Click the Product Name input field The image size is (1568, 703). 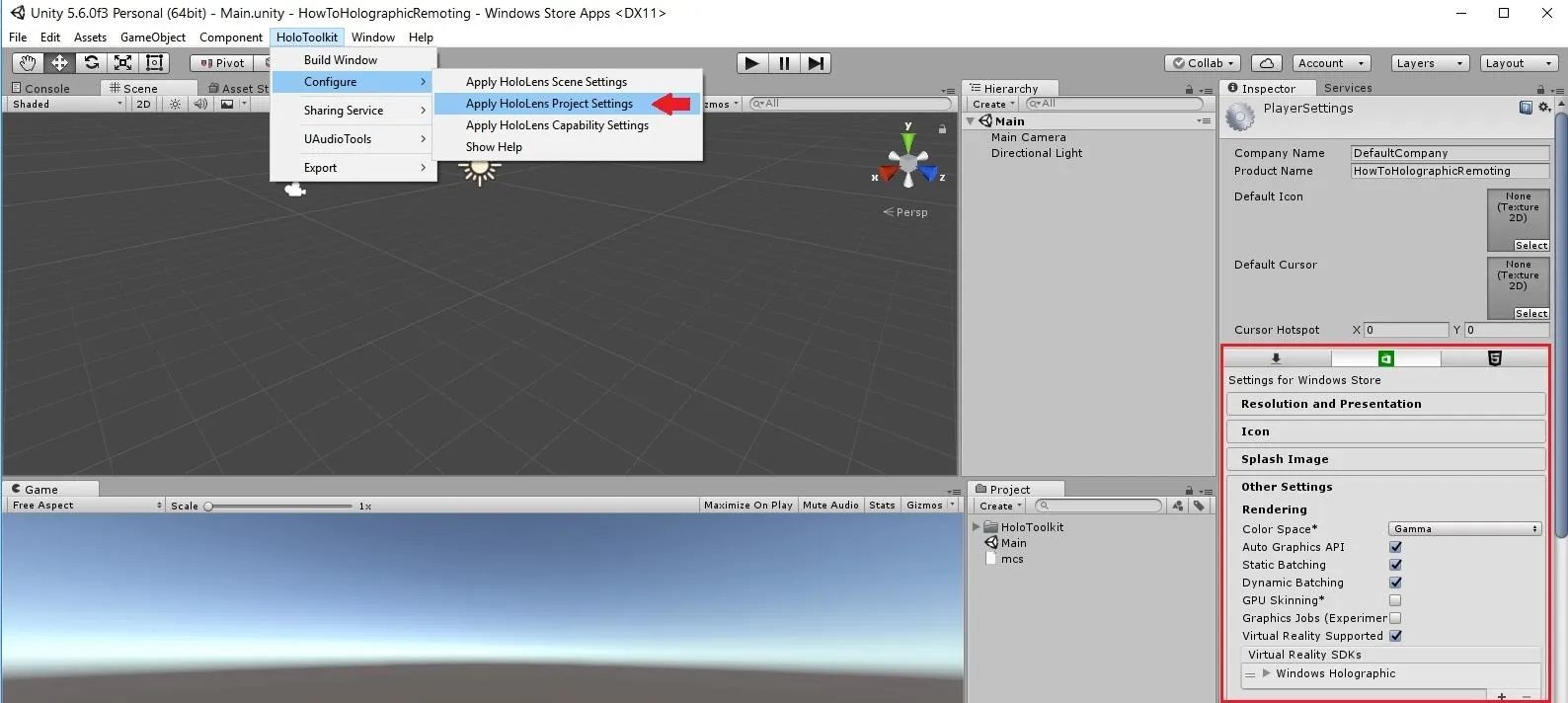[x=1450, y=171]
